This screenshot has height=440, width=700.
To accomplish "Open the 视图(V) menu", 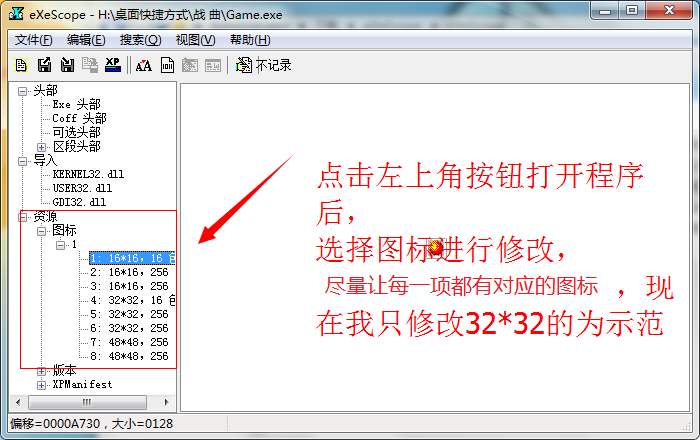I will coord(196,40).
